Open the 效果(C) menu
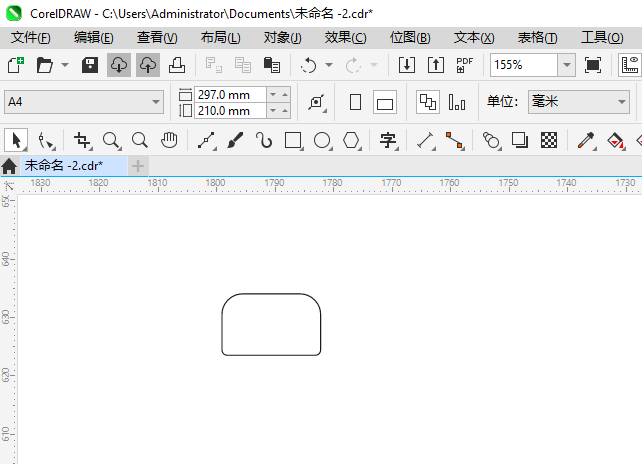This screenshot has width=642, height=464. 346,38
